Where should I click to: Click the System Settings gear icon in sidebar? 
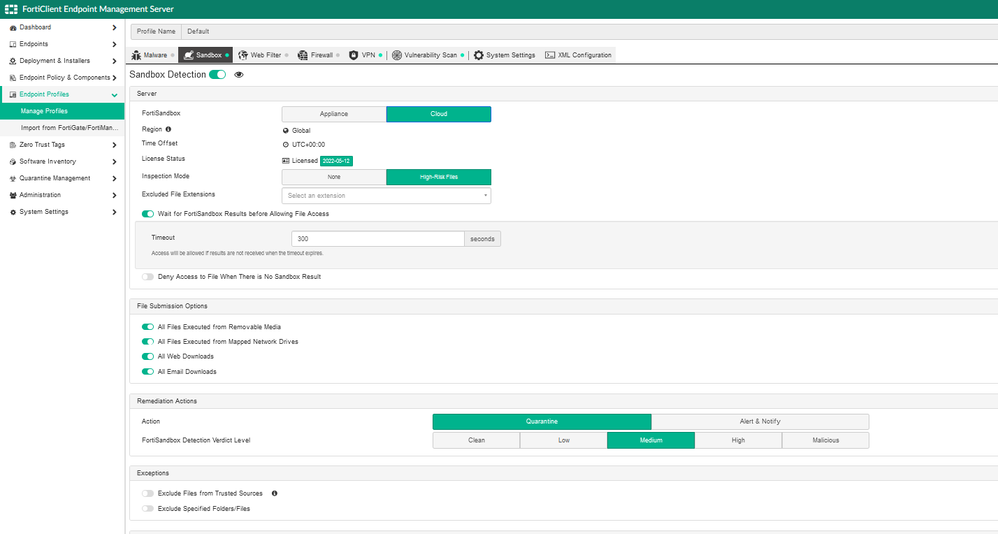point(13,212)
